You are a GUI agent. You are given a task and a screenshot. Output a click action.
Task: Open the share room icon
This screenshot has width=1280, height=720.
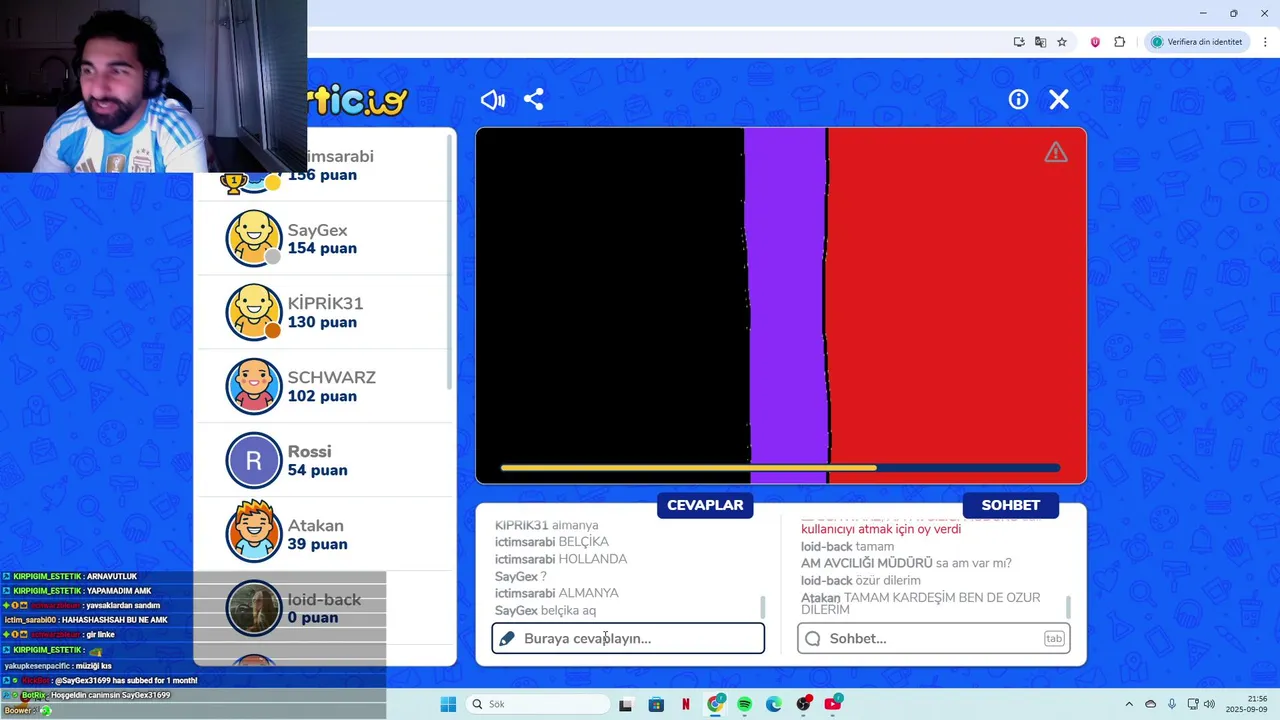click(x=534, y=100)
